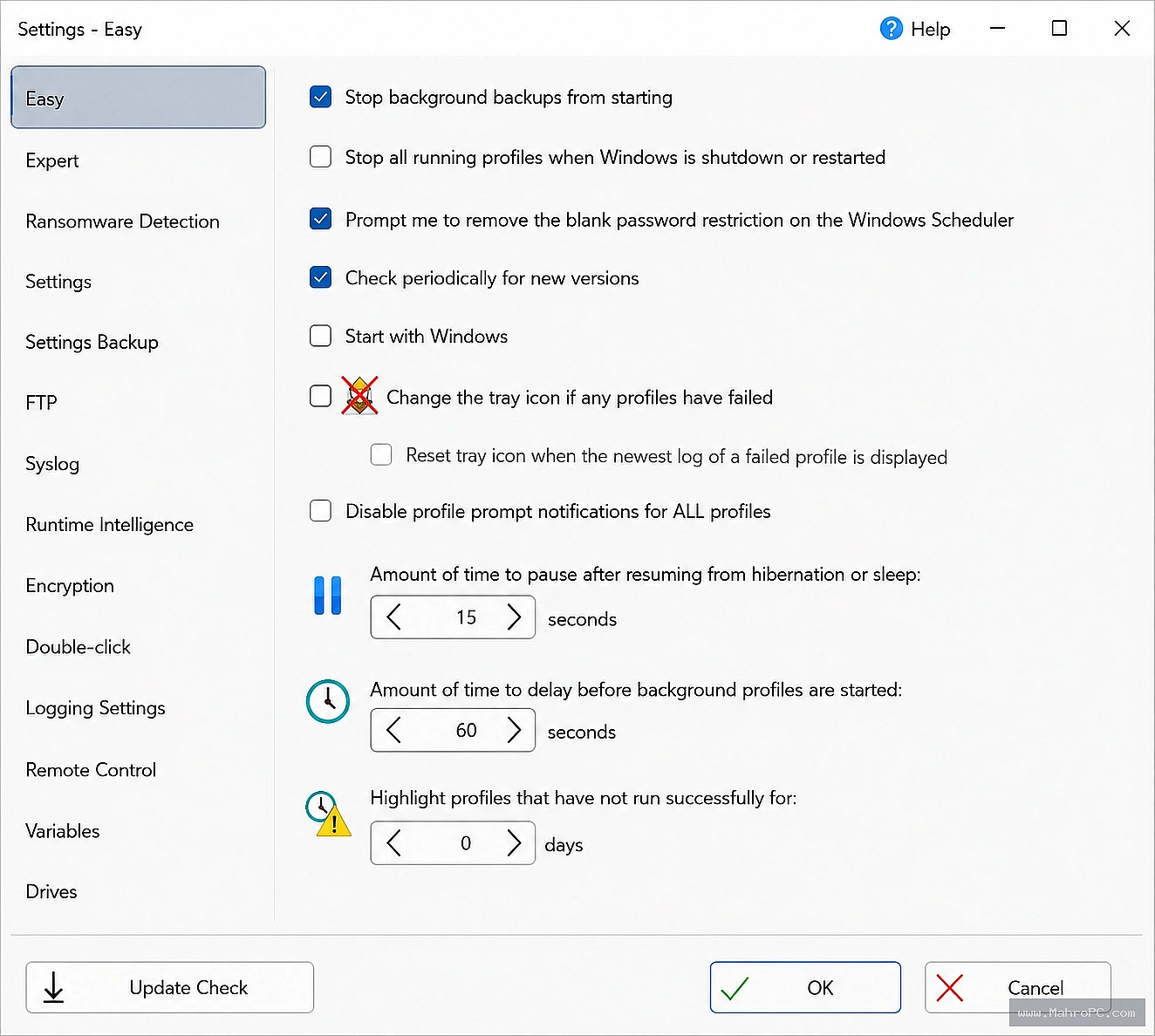Click 'Highlight profiles that have not run' label

click(x=584, y=798)
